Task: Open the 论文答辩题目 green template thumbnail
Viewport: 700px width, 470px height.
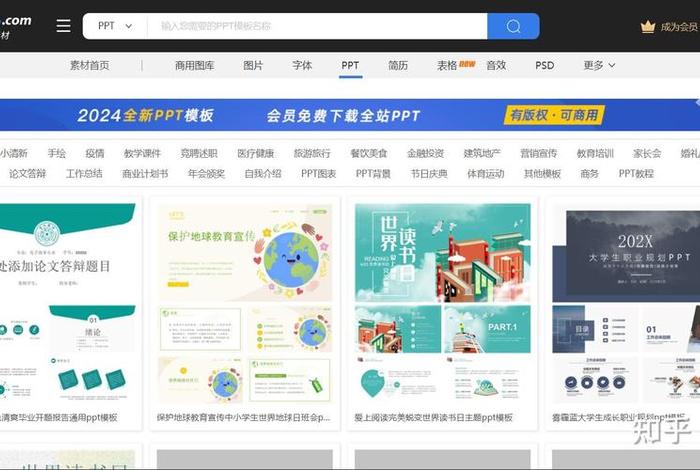Action: [68, 253]
